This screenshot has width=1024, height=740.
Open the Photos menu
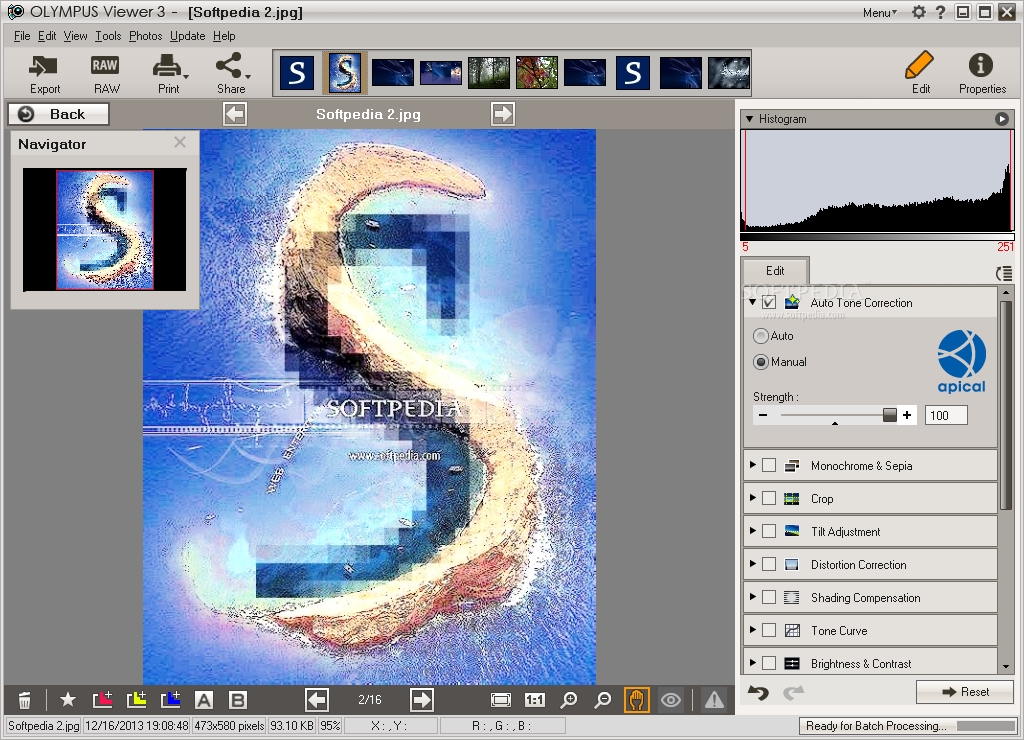145,36
